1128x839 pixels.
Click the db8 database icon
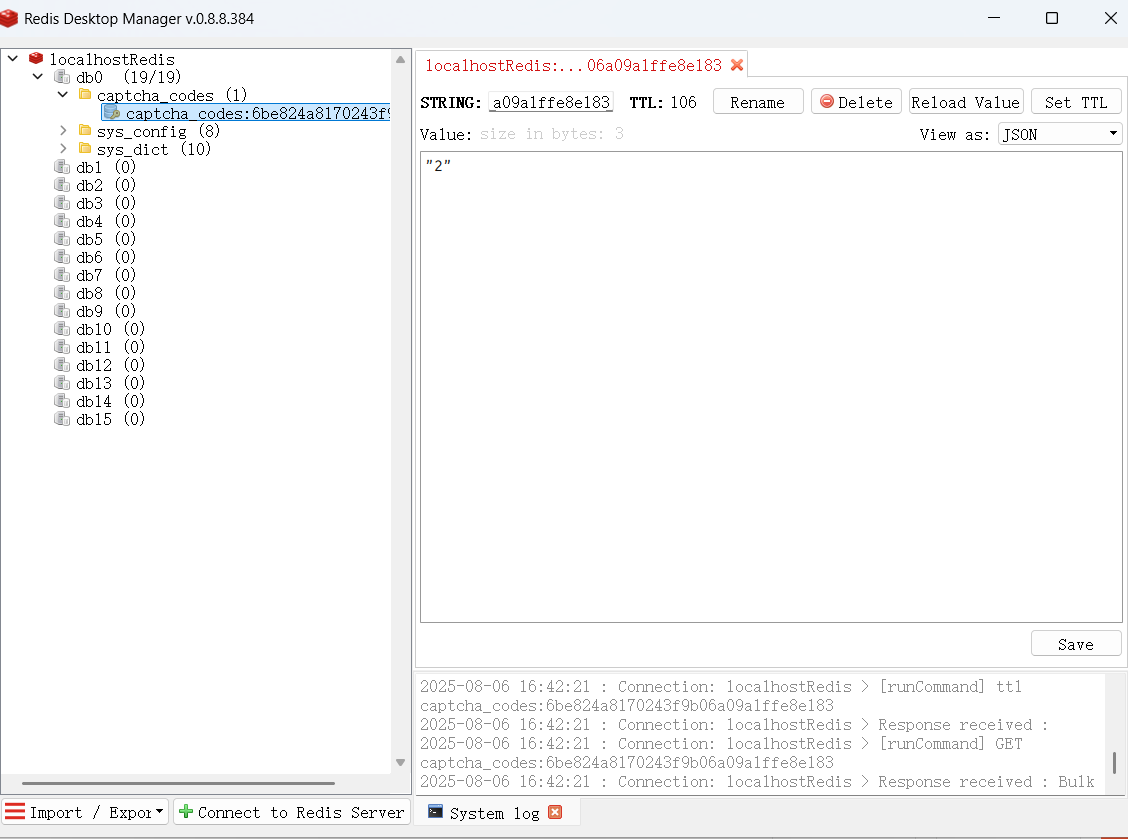pos(63,292)
